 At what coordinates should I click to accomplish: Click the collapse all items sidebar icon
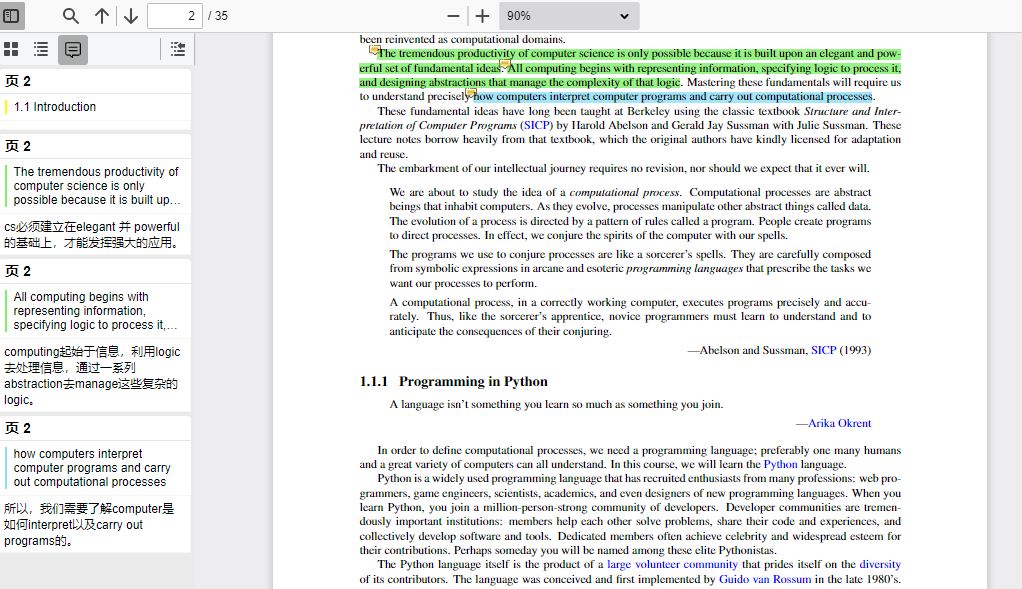(x=177, y=49)
